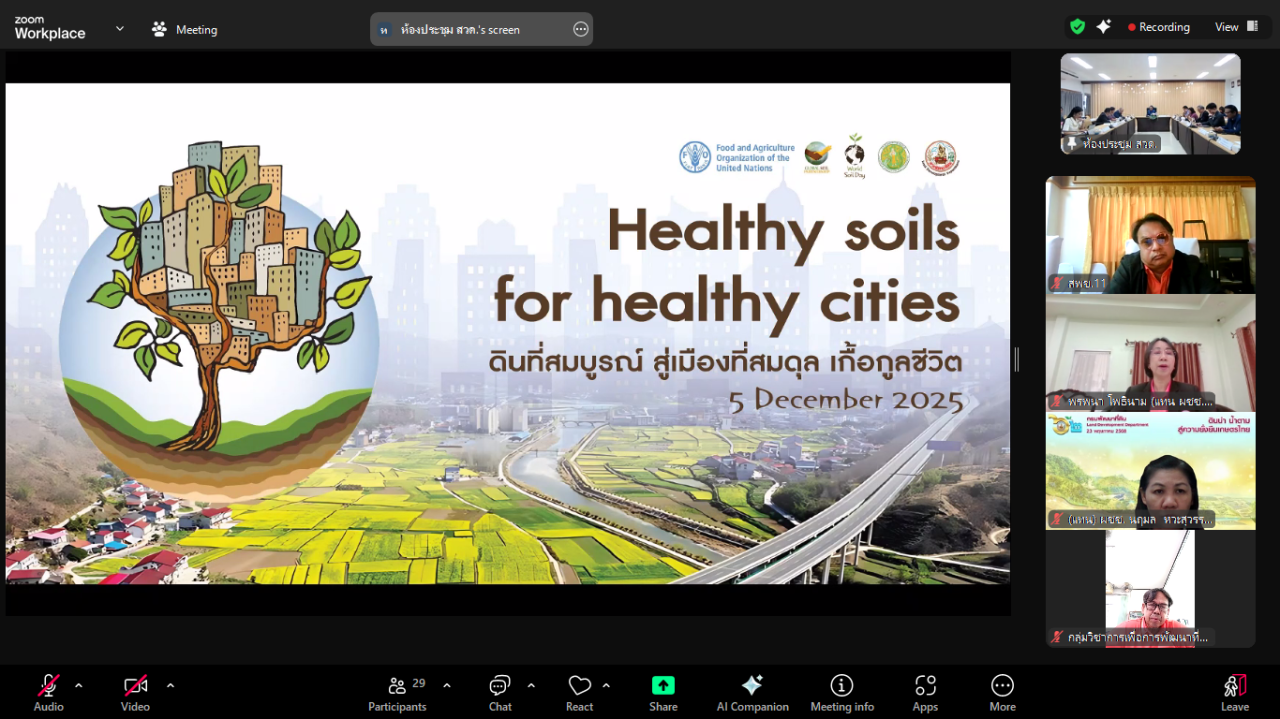The image size is (1280, 719).
Task: Open shared screen options ellipsis button
Action: click(581, 29)
